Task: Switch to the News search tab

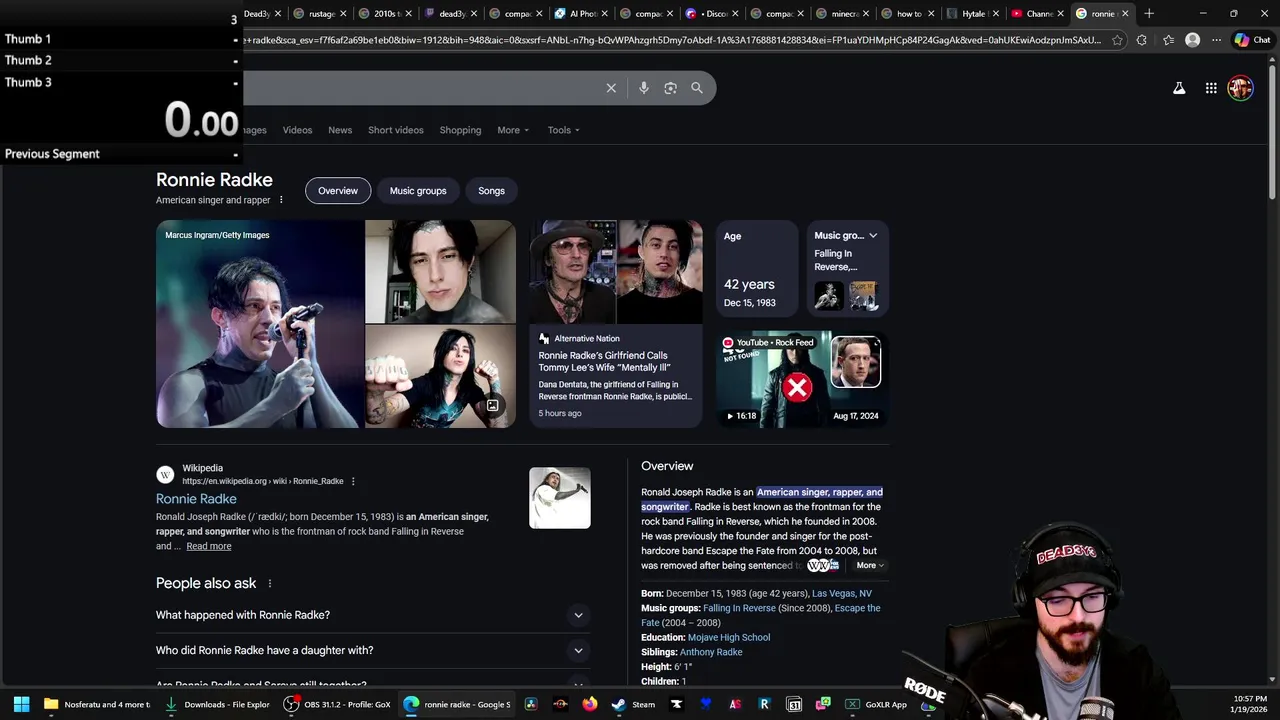Action: 340,130
